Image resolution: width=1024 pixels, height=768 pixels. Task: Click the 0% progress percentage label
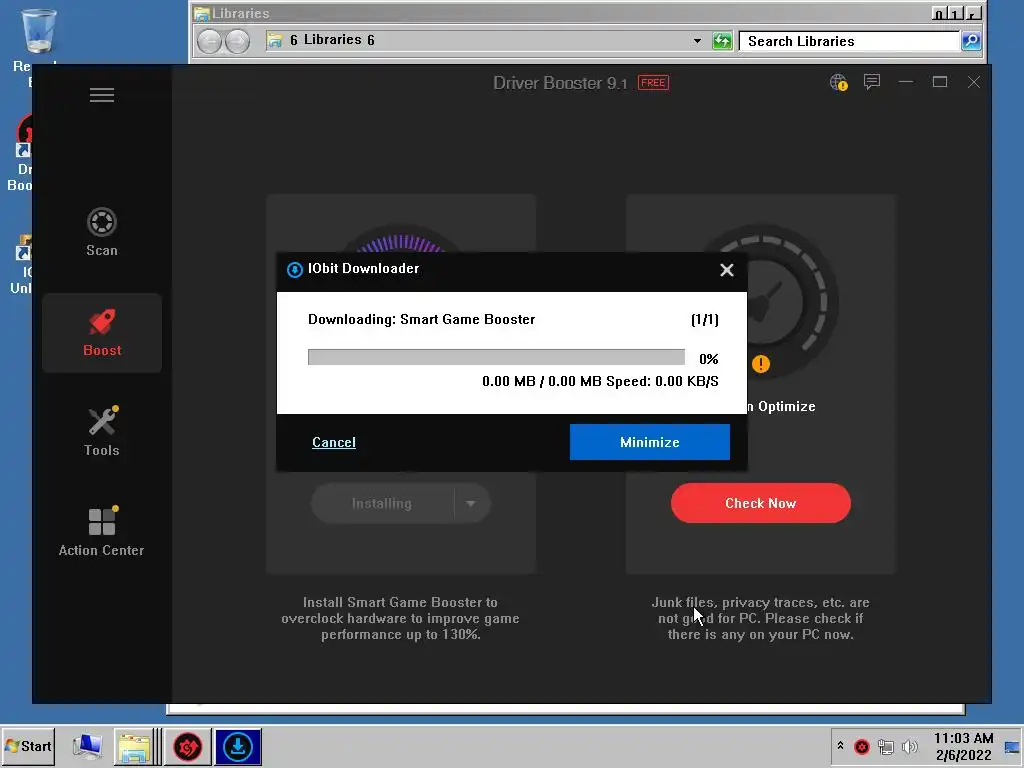pos(709,359)
